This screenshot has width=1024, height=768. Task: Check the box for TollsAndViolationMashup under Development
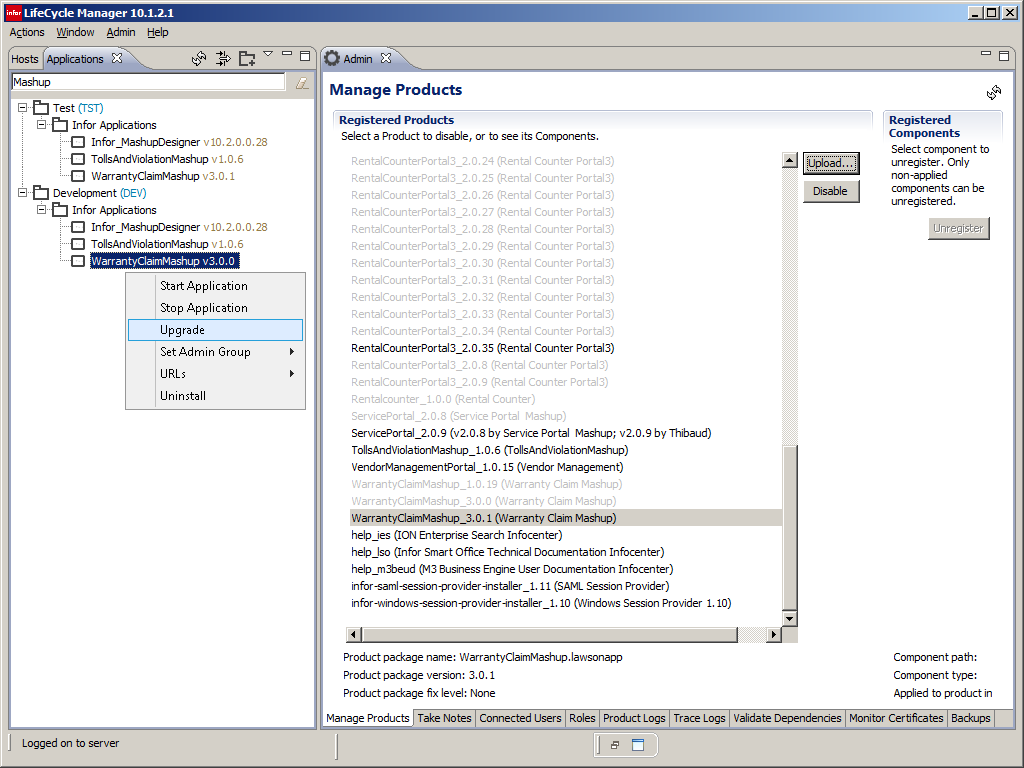click(x=78, y=244)
